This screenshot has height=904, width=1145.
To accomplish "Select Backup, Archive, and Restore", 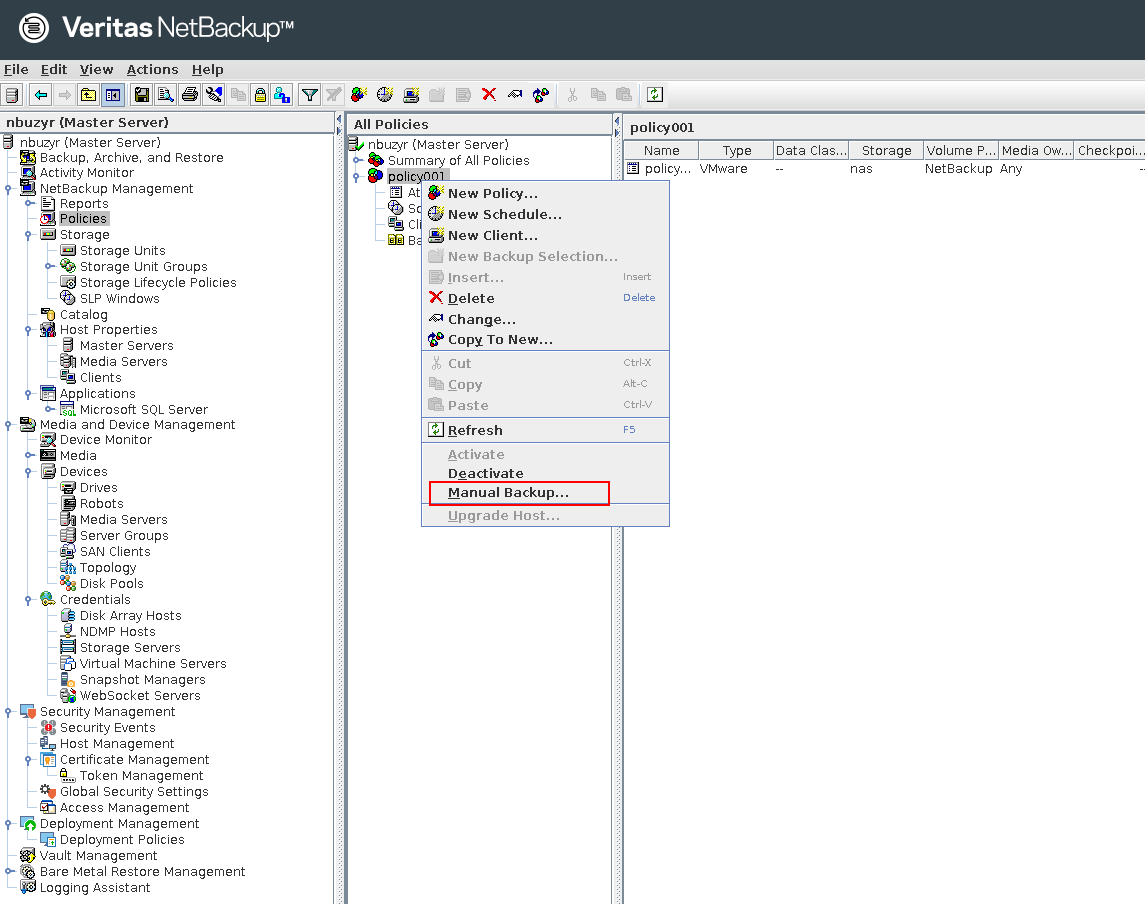I will click(x=131, y=158).
